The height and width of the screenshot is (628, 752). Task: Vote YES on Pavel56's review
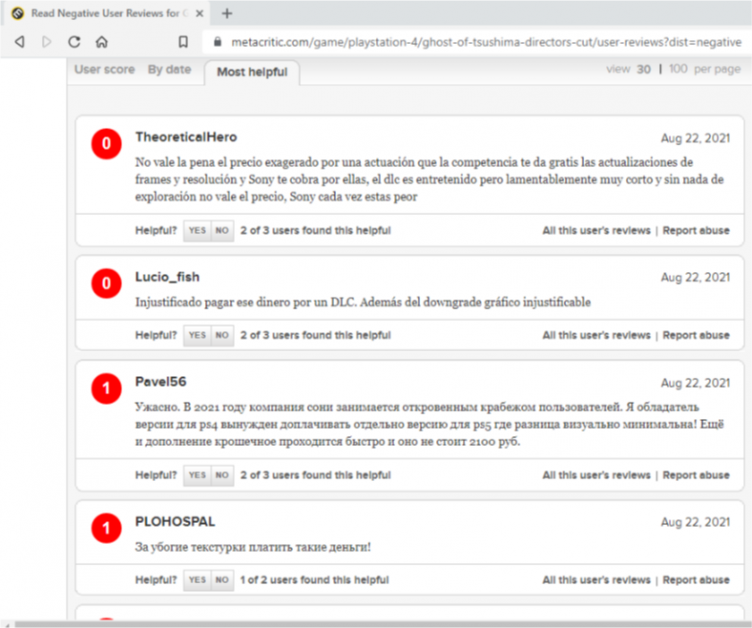pyautogui.click(x=197, y=475)
